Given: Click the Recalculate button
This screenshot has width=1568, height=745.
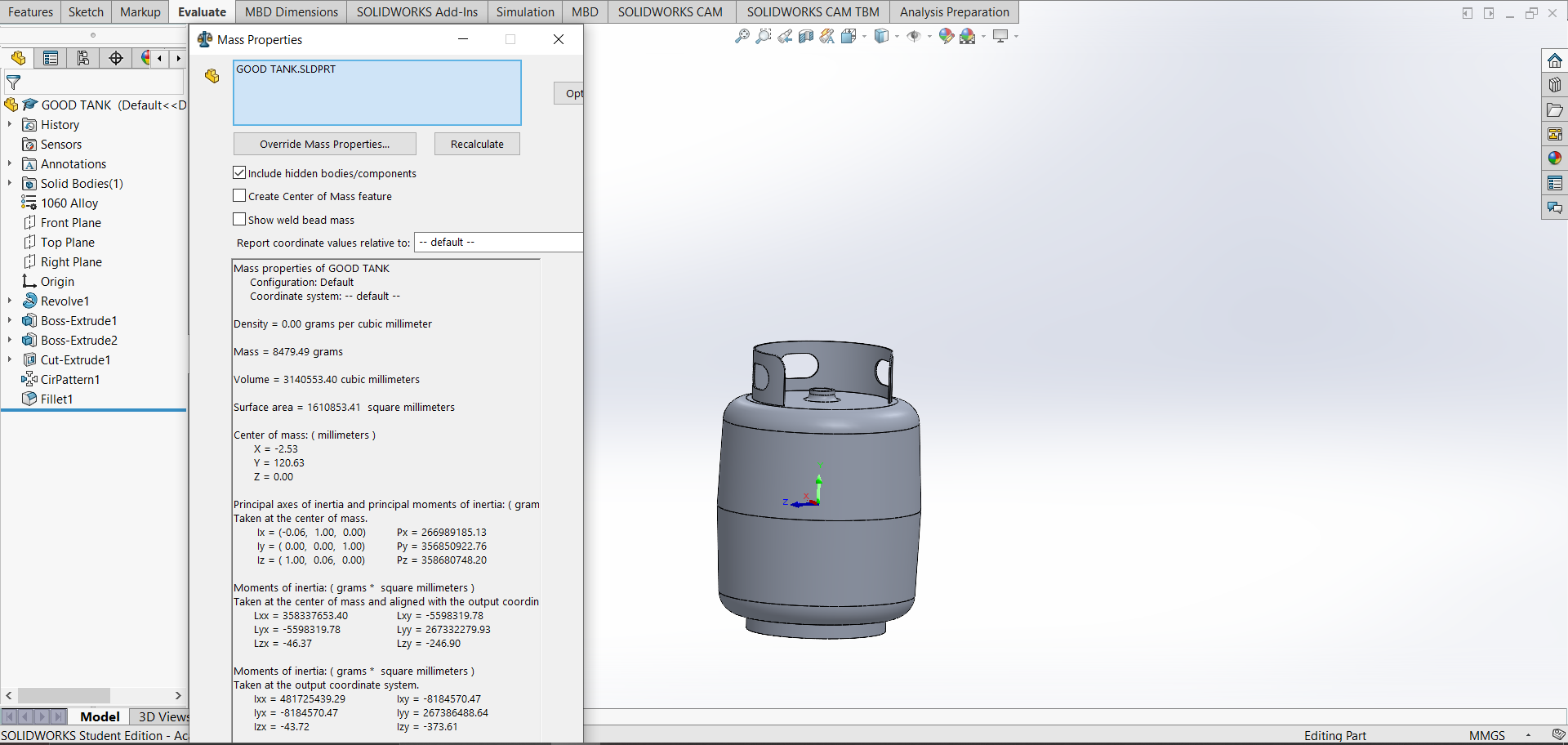Looking at the screenshot, I should coord(477,144).
